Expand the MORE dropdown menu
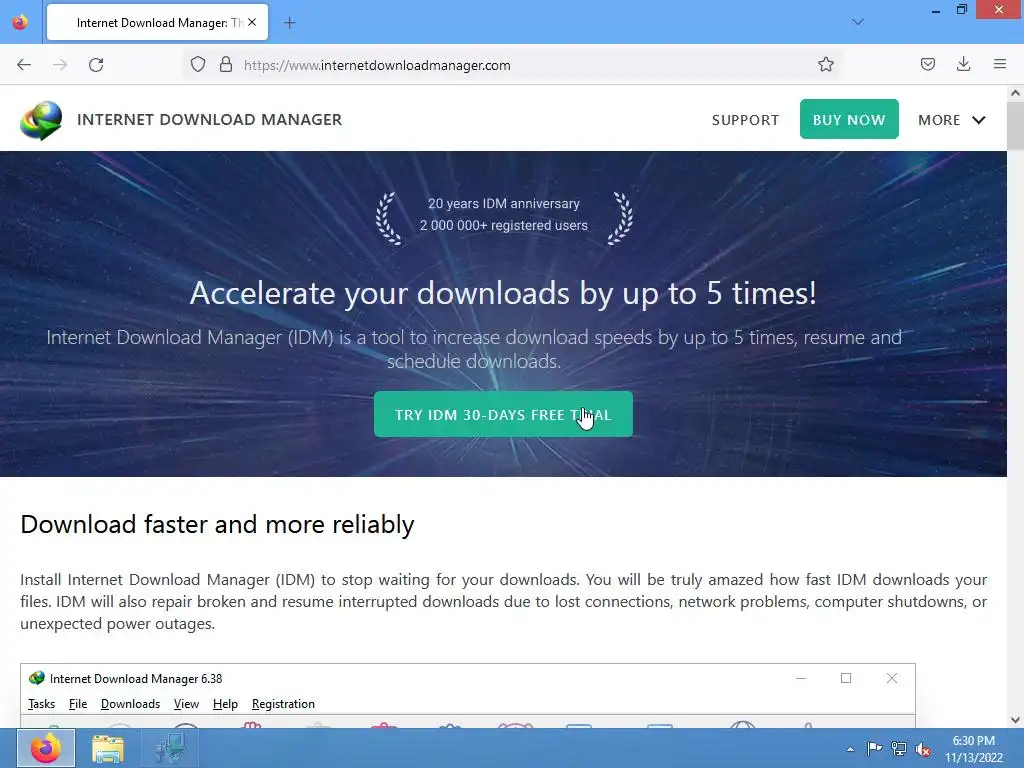 click(x=952, y=120)
